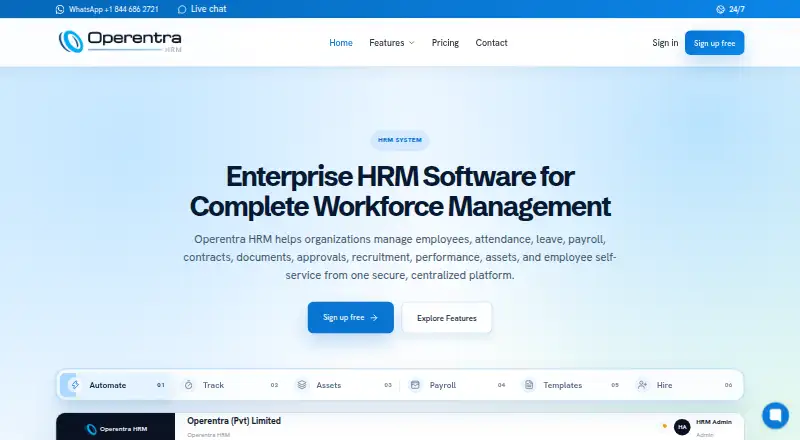Open the WhatsApp +1 844 686 2721 link

point(107,9)
